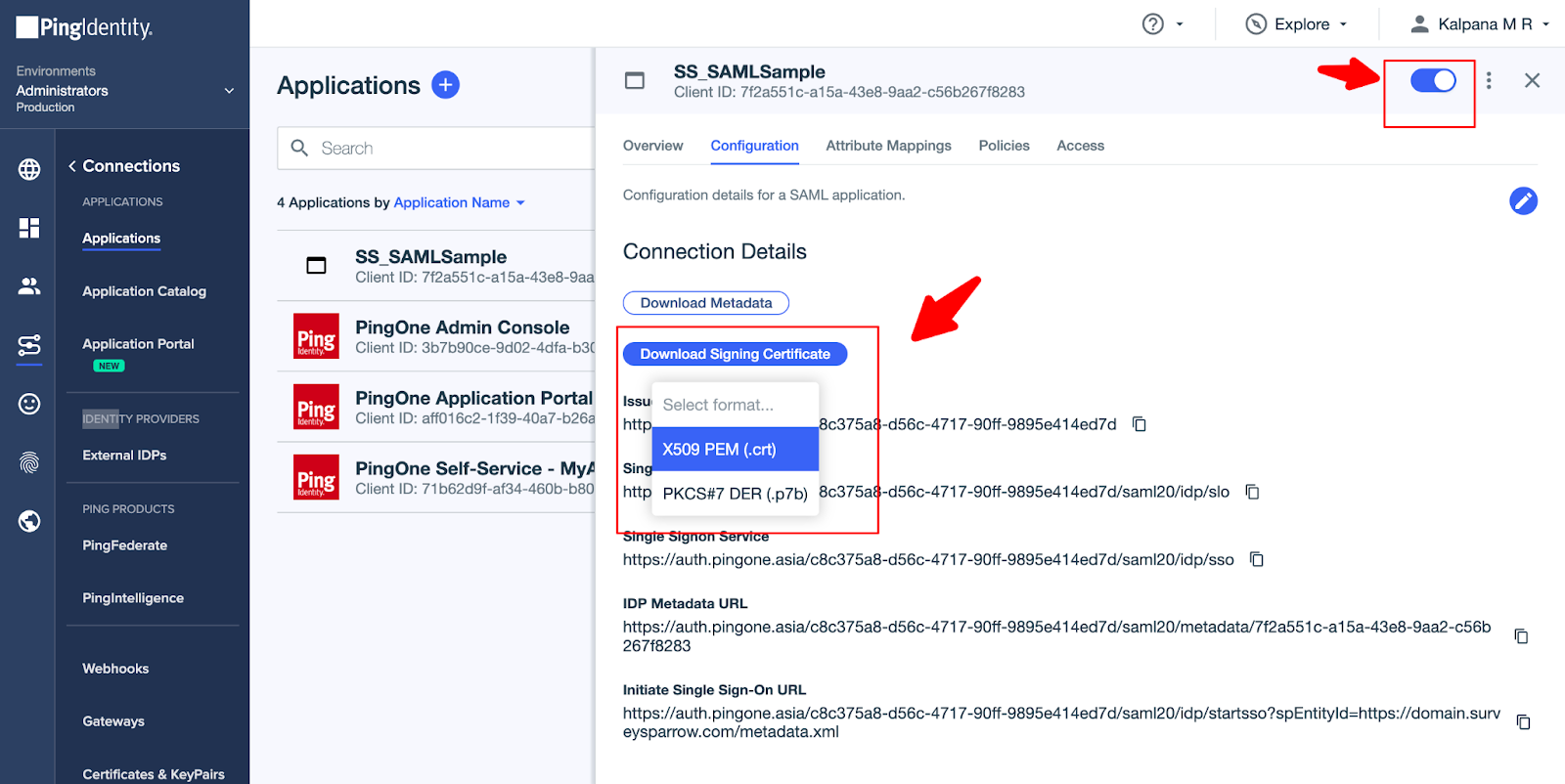
Task: Copy the Single Signon Service URL
Action: click(x=1257, y=559)
